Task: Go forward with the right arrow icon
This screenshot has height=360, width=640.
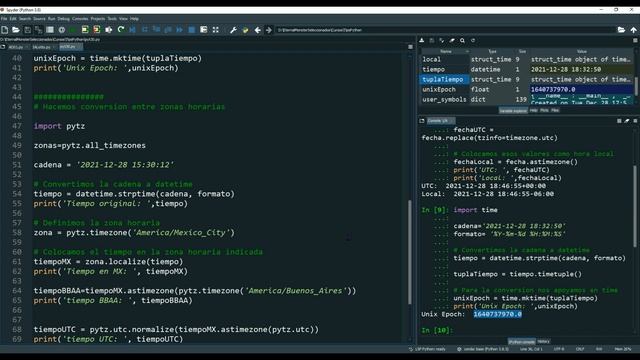Action: click(x=269, y=30)
